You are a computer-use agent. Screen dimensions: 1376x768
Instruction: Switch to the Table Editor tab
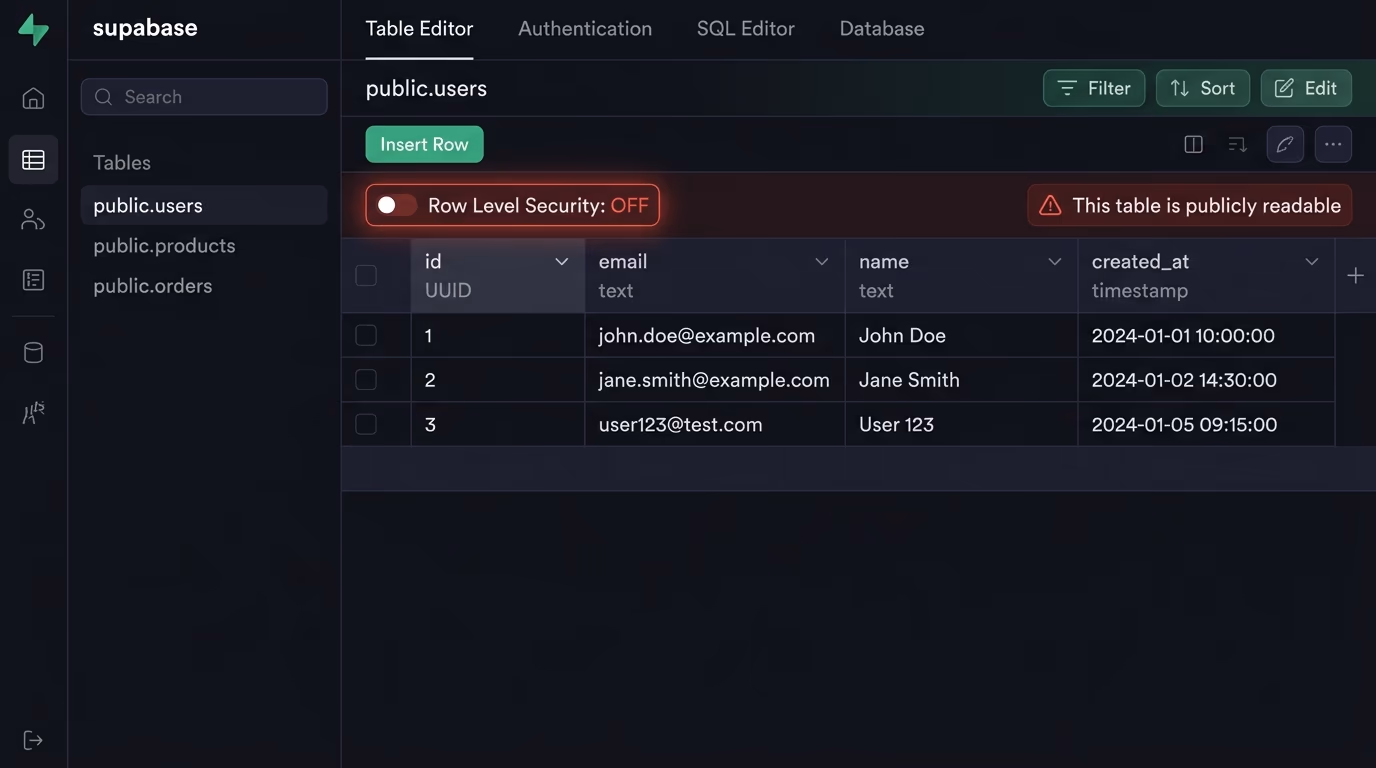[419, 29]
